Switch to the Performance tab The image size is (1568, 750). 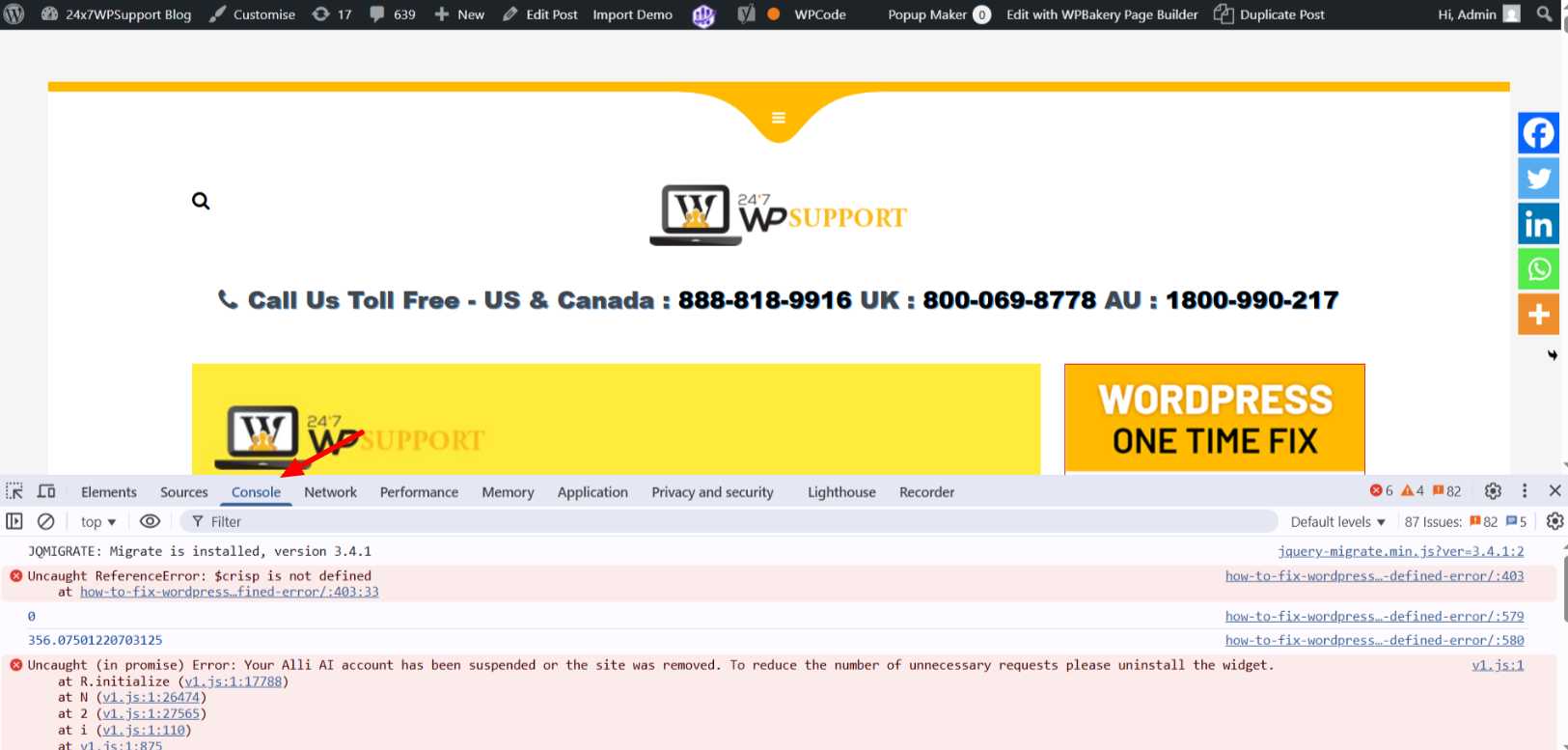pyautogui.click(x=419, y=492)
